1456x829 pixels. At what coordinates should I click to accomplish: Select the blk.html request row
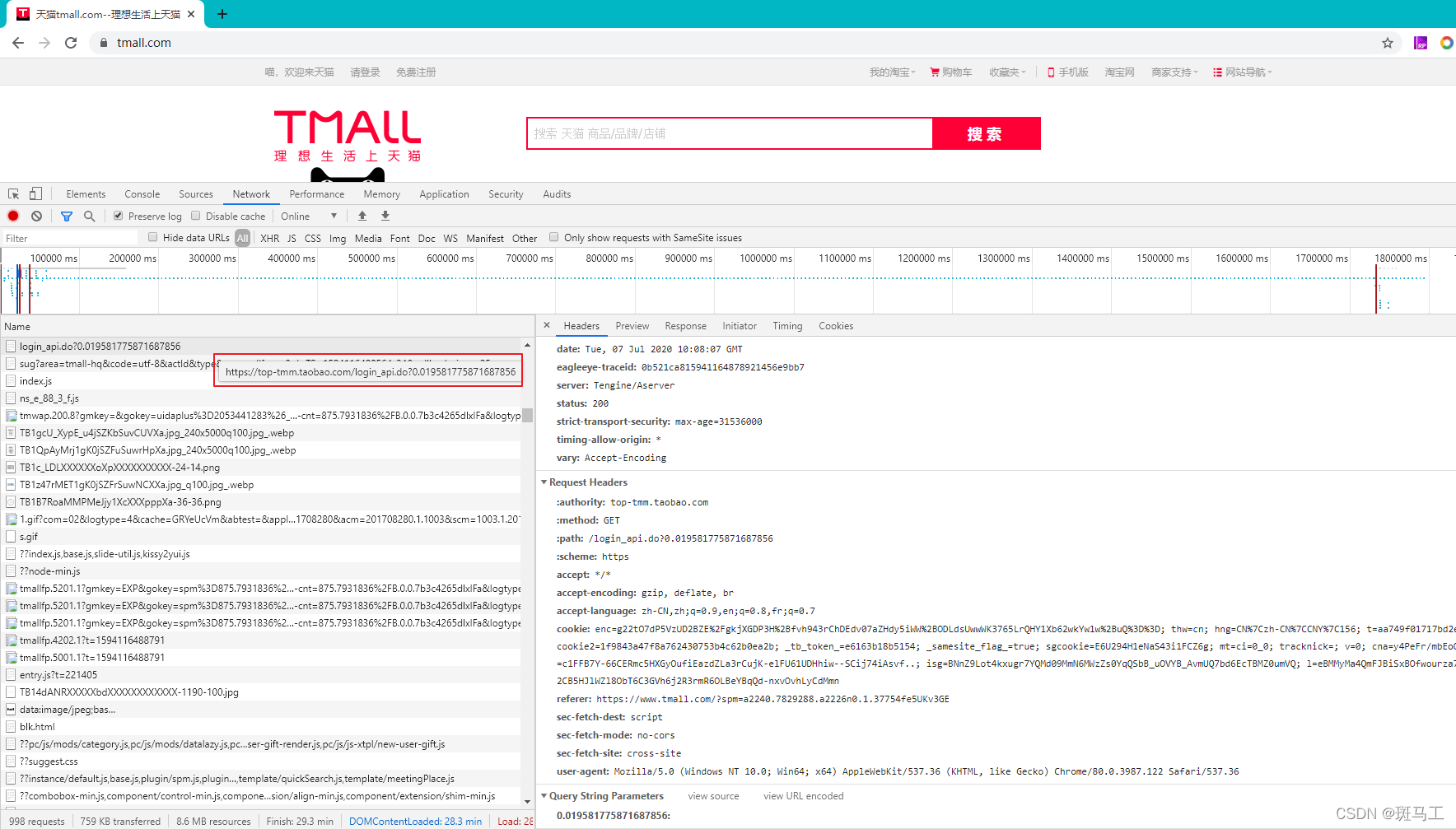[x=261, y=727]
